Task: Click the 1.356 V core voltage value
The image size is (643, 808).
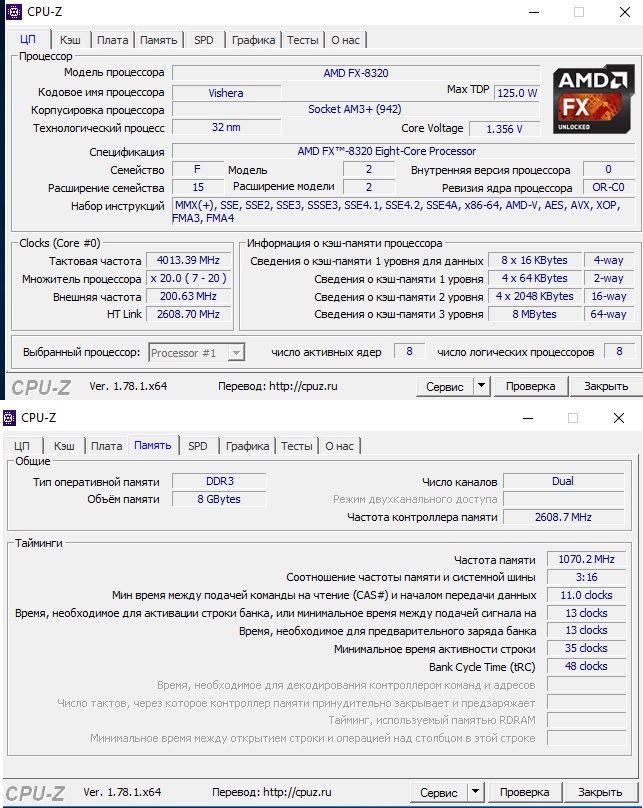Action: [x=504, y=129]
